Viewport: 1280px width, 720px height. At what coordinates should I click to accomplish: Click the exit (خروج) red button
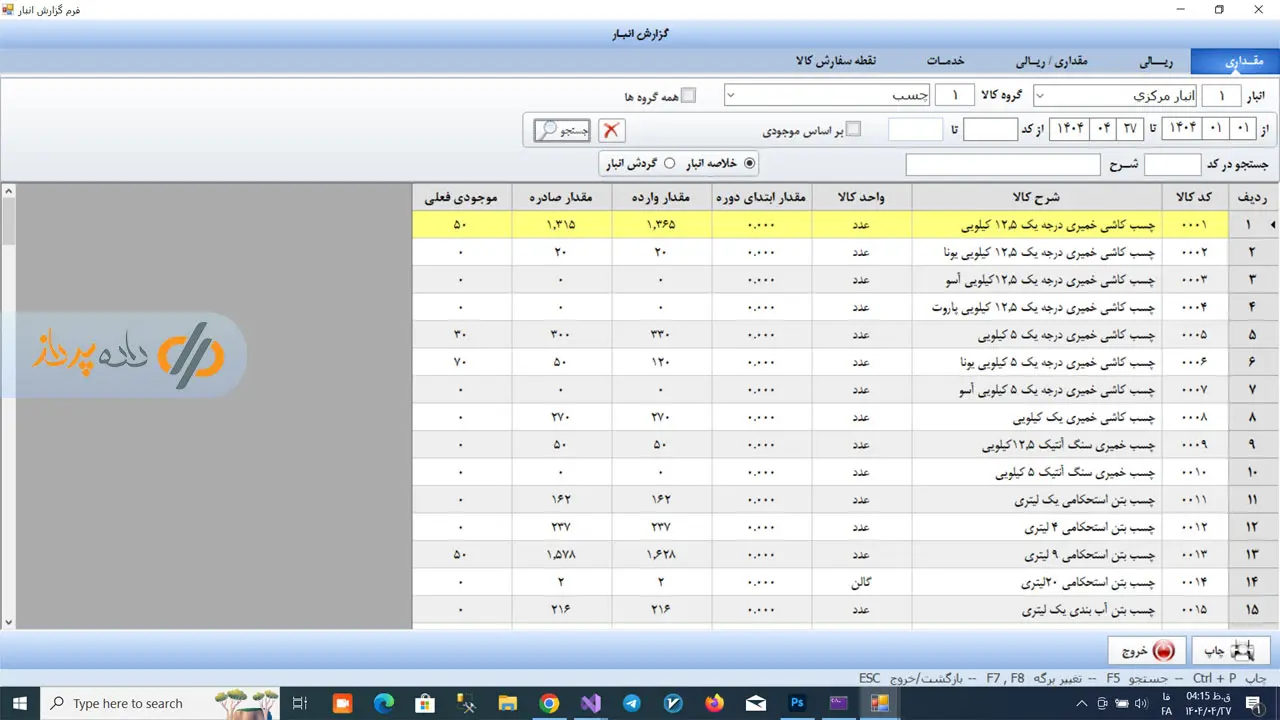tap(1147, 650)
